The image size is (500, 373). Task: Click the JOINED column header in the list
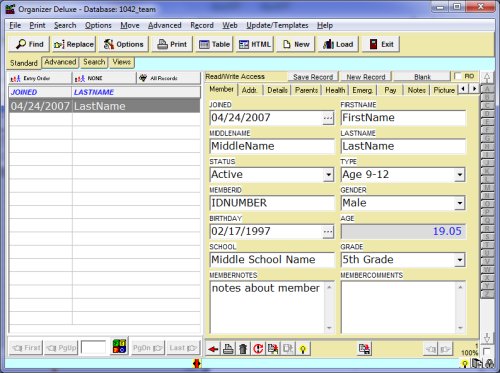point(40,92)
